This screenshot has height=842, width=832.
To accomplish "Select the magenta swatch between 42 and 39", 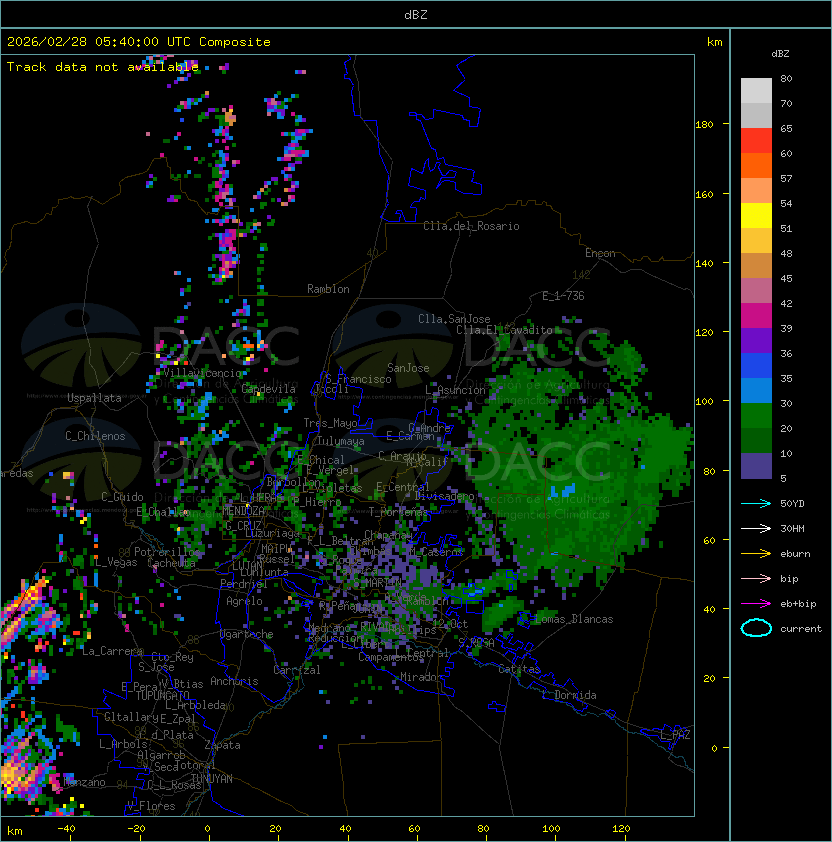I will 756,316.
